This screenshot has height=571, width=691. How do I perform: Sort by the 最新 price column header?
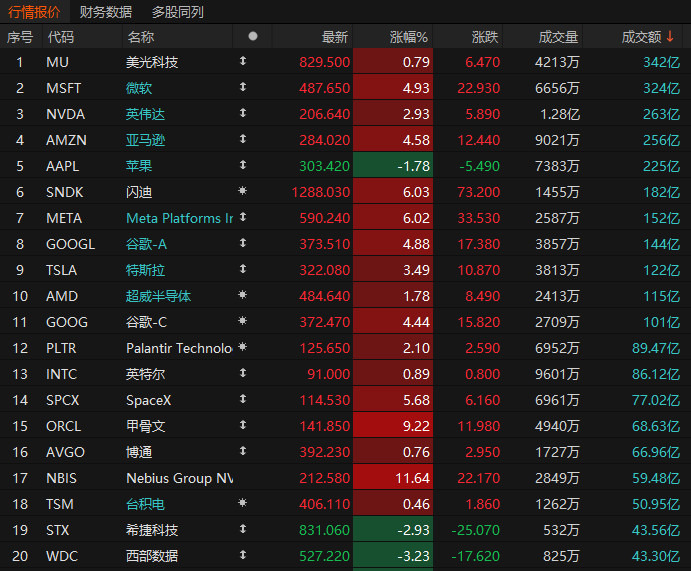coord(335,37)
